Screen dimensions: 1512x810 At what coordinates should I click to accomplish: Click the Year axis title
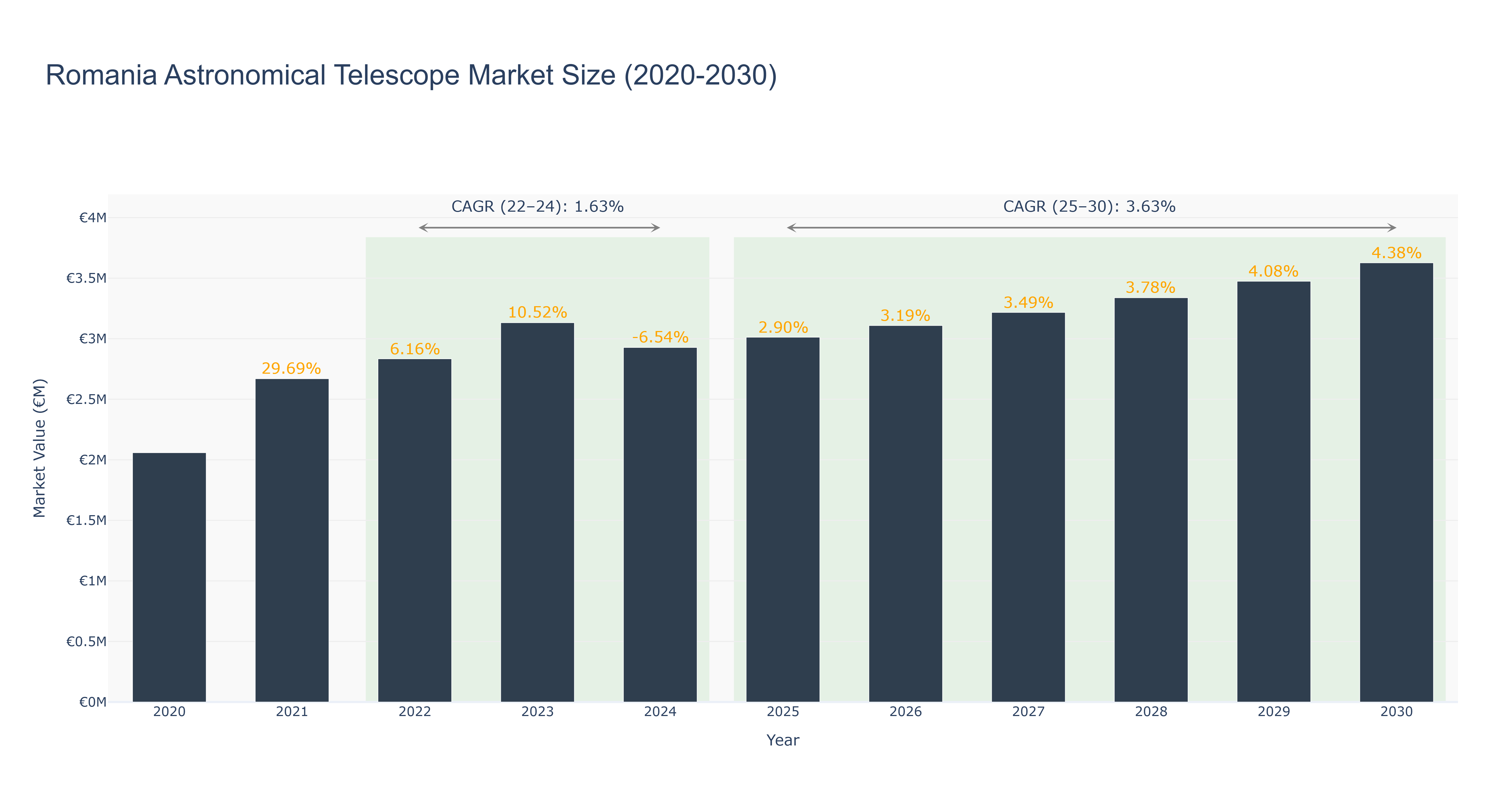[x=782, y=740]
